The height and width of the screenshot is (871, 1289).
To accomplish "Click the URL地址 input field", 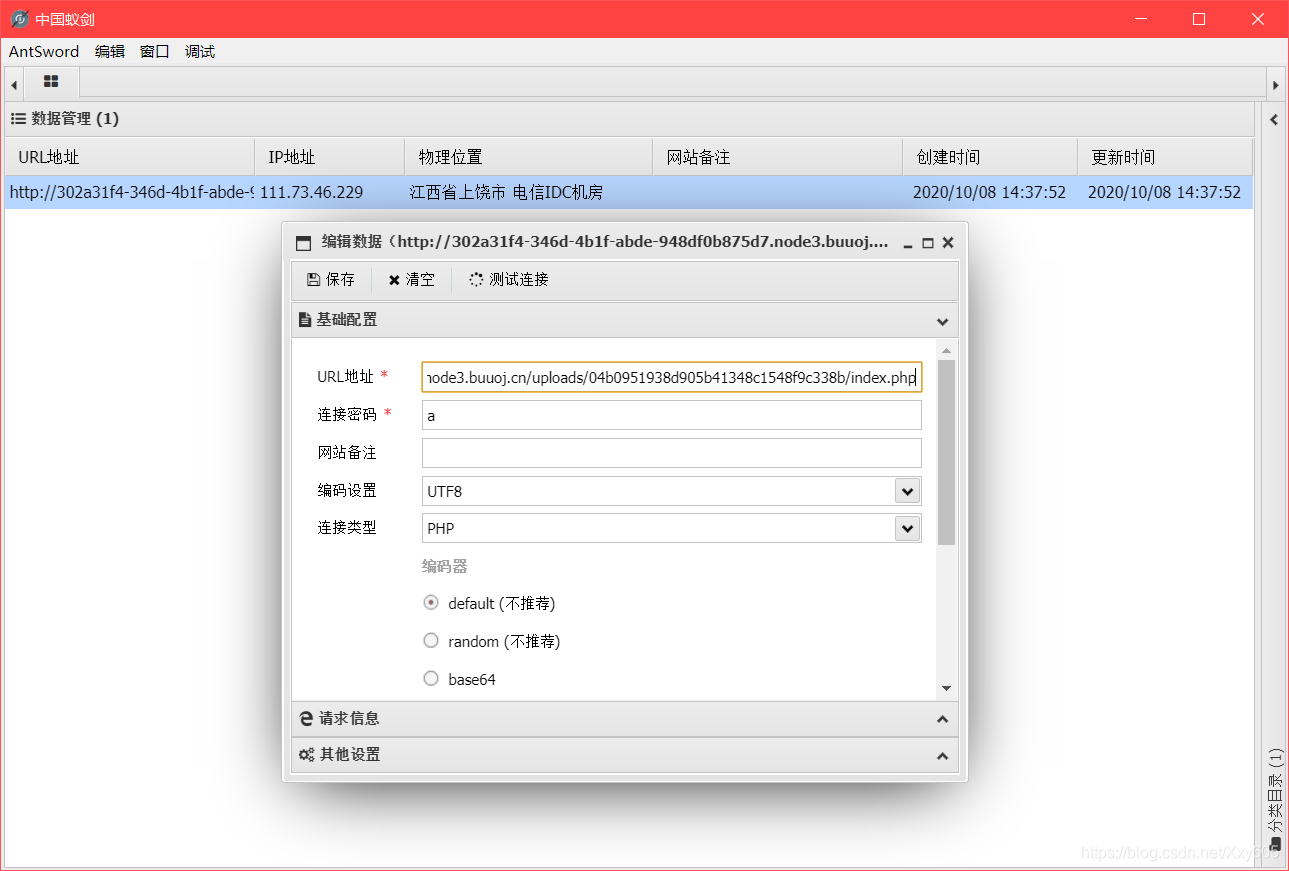I will point(672,377).
